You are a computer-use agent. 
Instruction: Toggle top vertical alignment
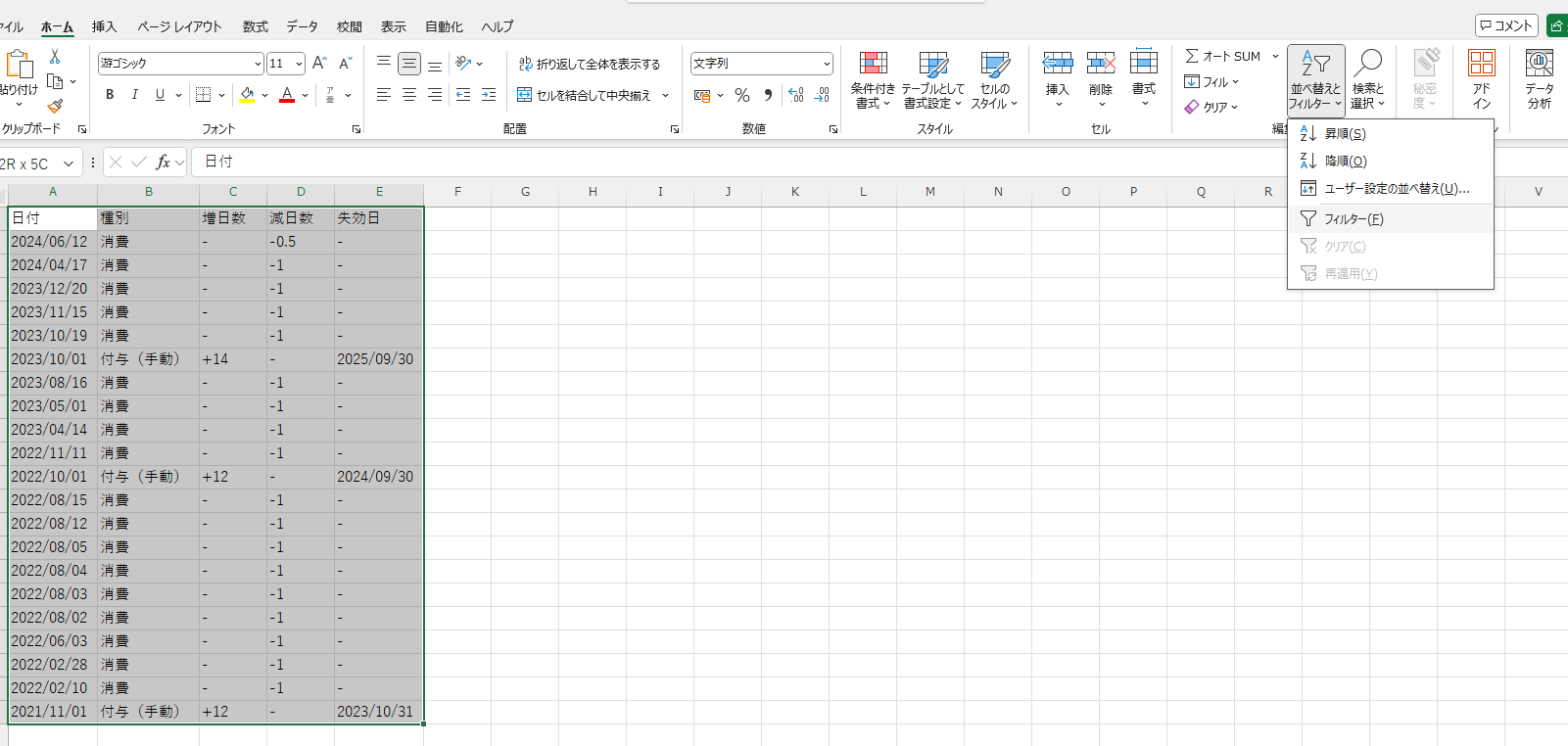[384, 64]
